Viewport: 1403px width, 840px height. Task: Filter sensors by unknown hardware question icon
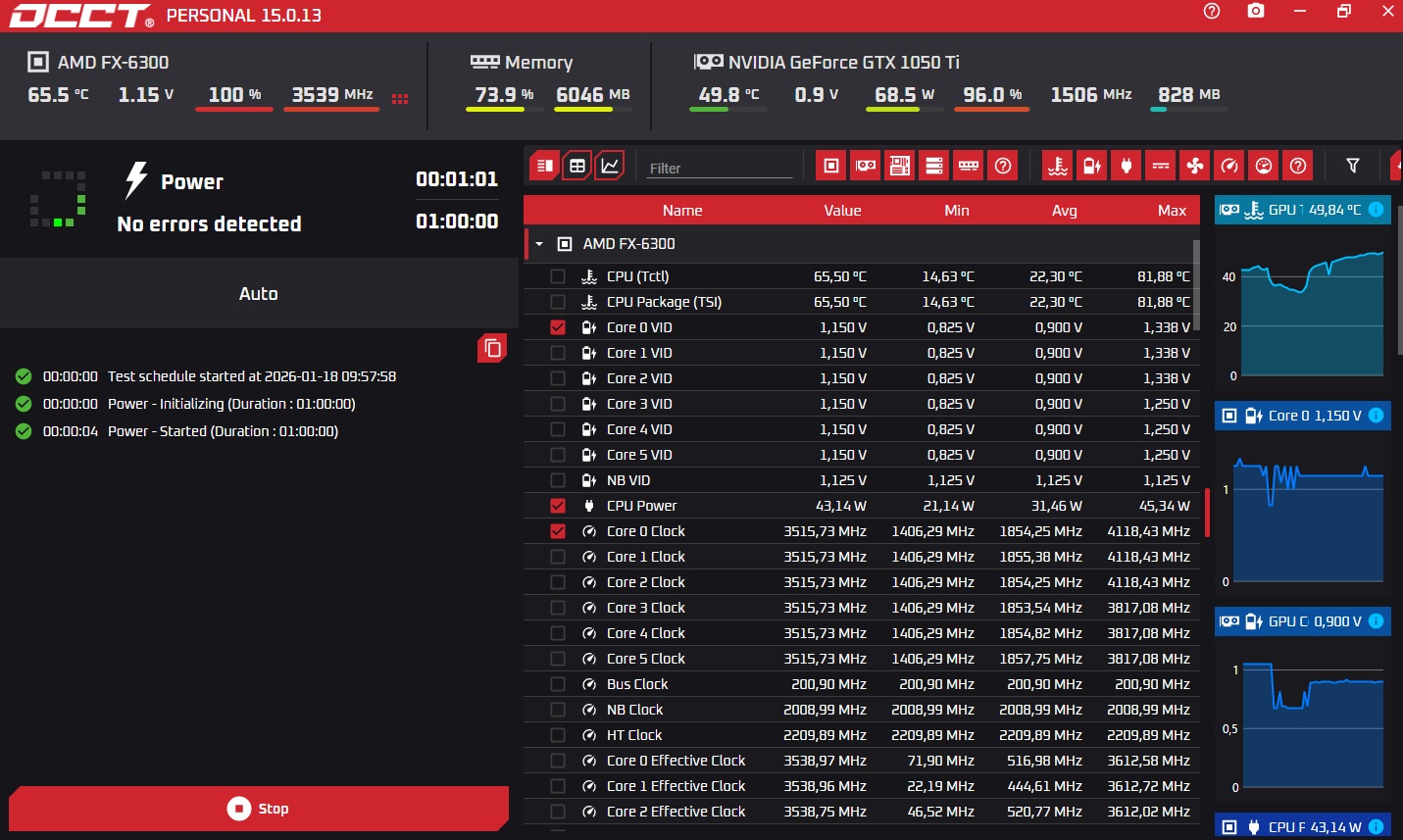click(x=1002, y=166)
